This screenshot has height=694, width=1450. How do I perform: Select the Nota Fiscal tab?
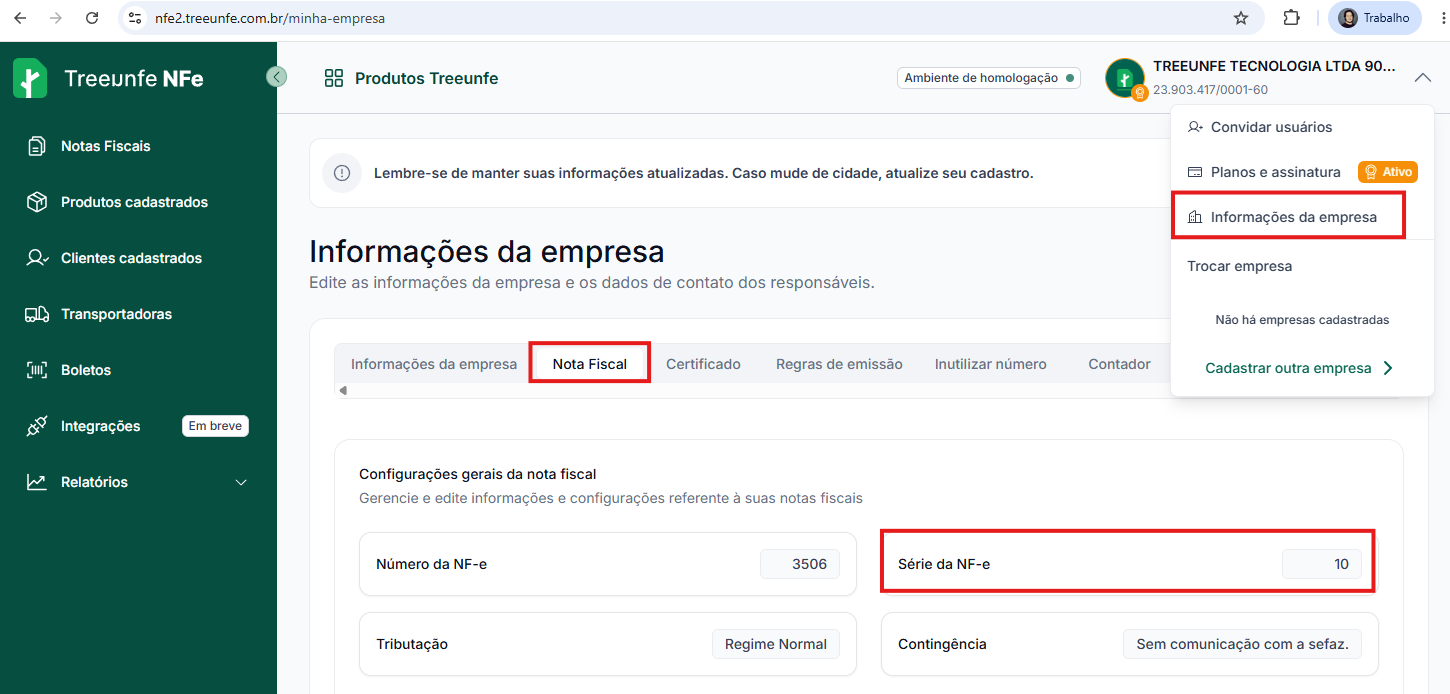[x=590, y=364]
